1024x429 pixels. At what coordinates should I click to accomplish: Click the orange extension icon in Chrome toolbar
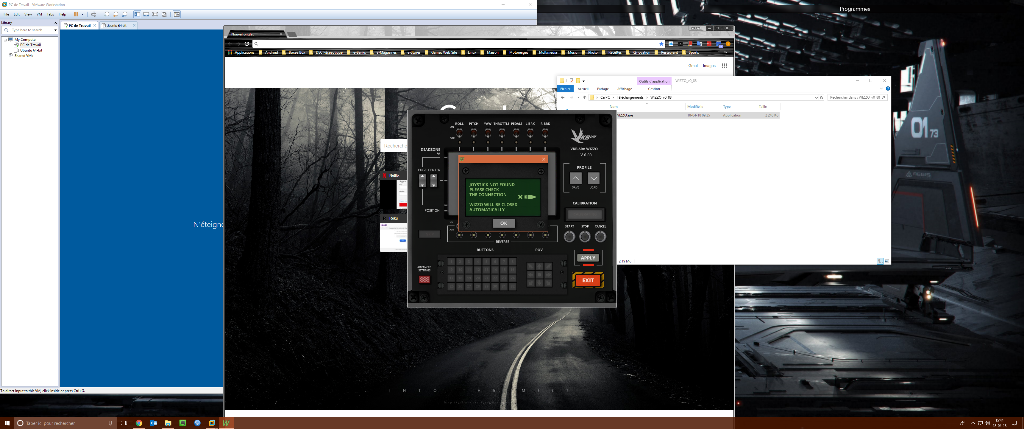pyautogui.click(x=728, y=44)
